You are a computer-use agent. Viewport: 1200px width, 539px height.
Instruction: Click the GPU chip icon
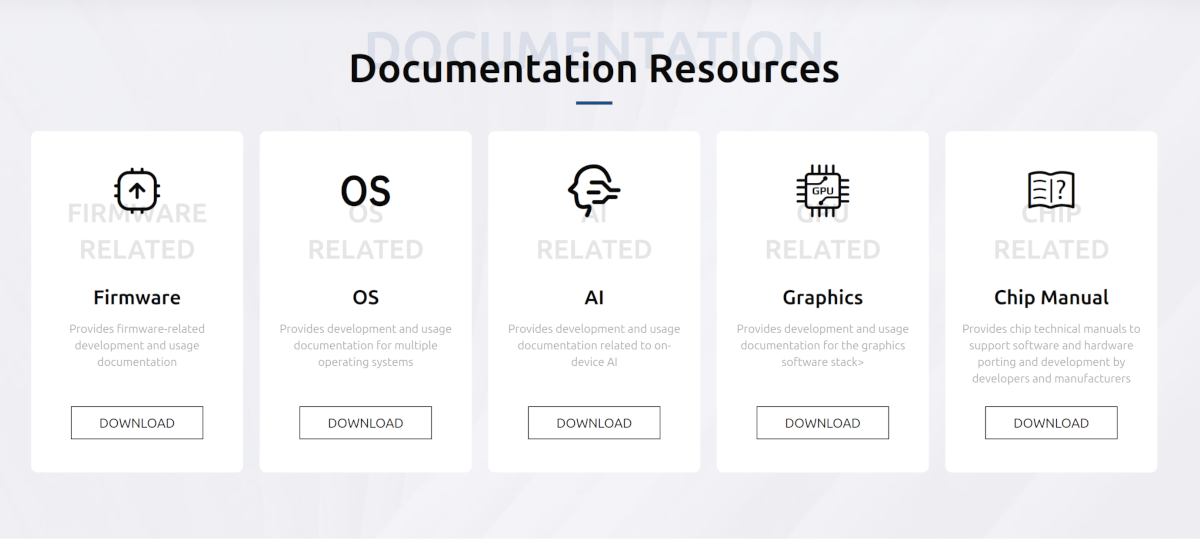(x=822, y=190)
